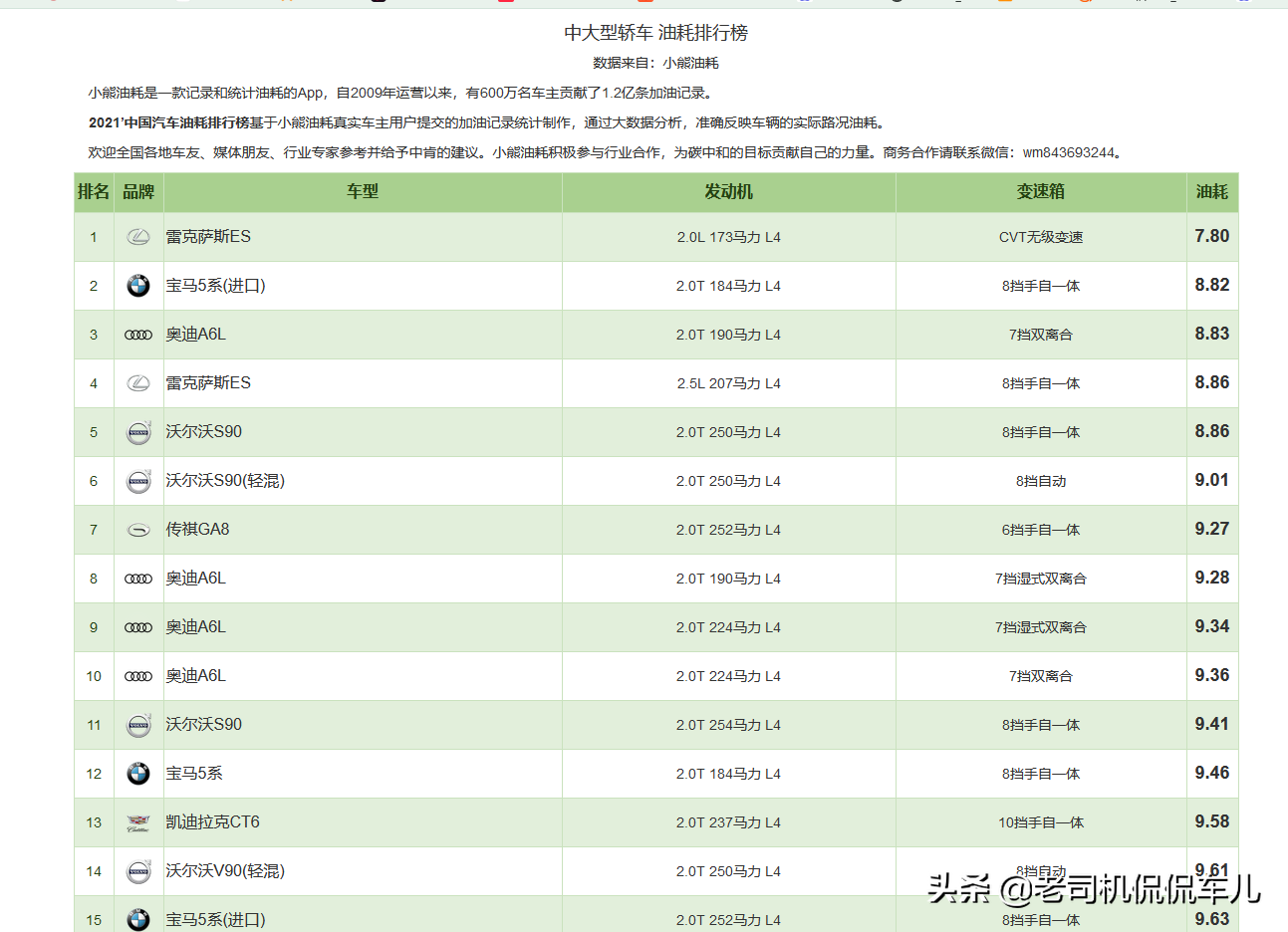Click the Cadillac logo beside 凯迪拉克CT6
Viewport: 1288px width, 932px height.
point(138,822)
